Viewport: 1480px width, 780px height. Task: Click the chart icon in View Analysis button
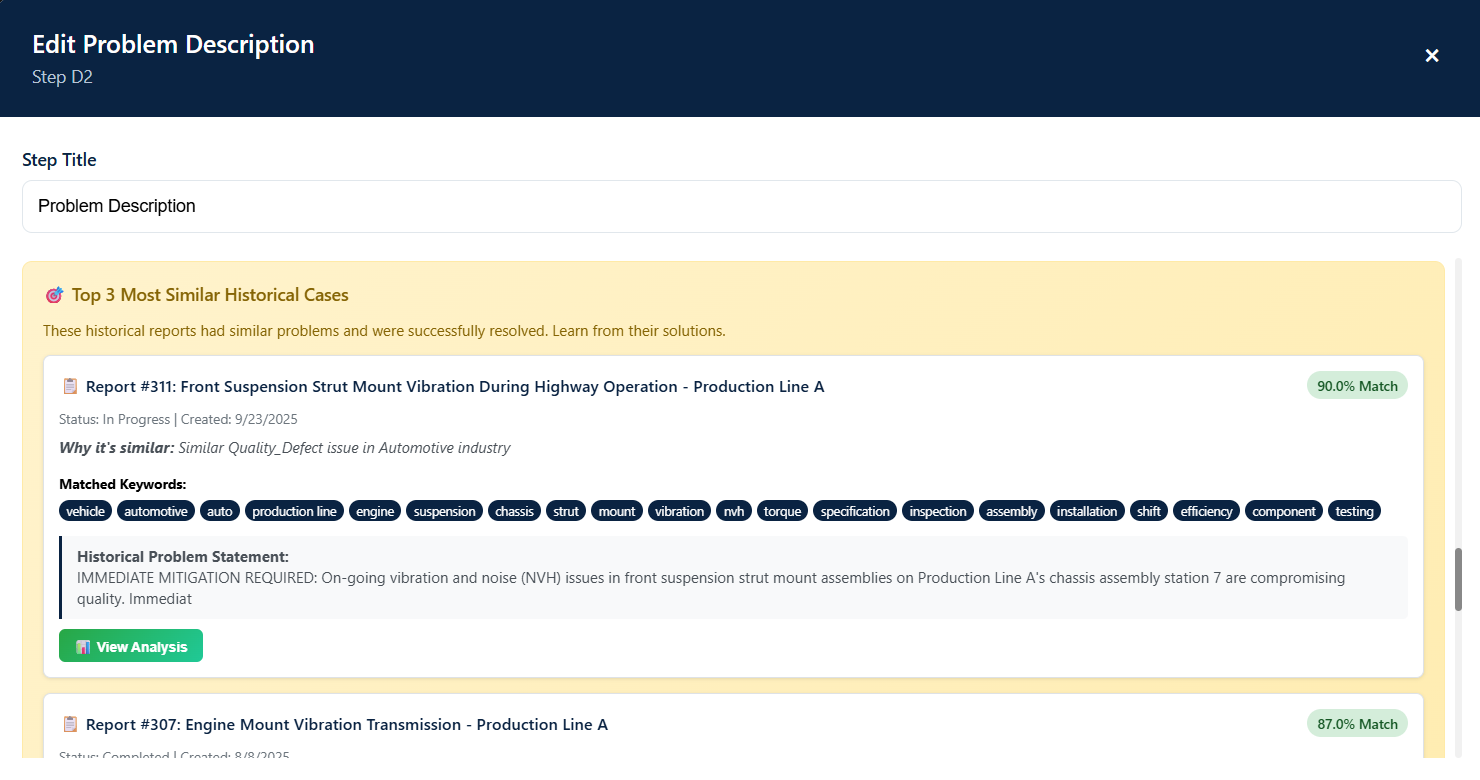83,647
